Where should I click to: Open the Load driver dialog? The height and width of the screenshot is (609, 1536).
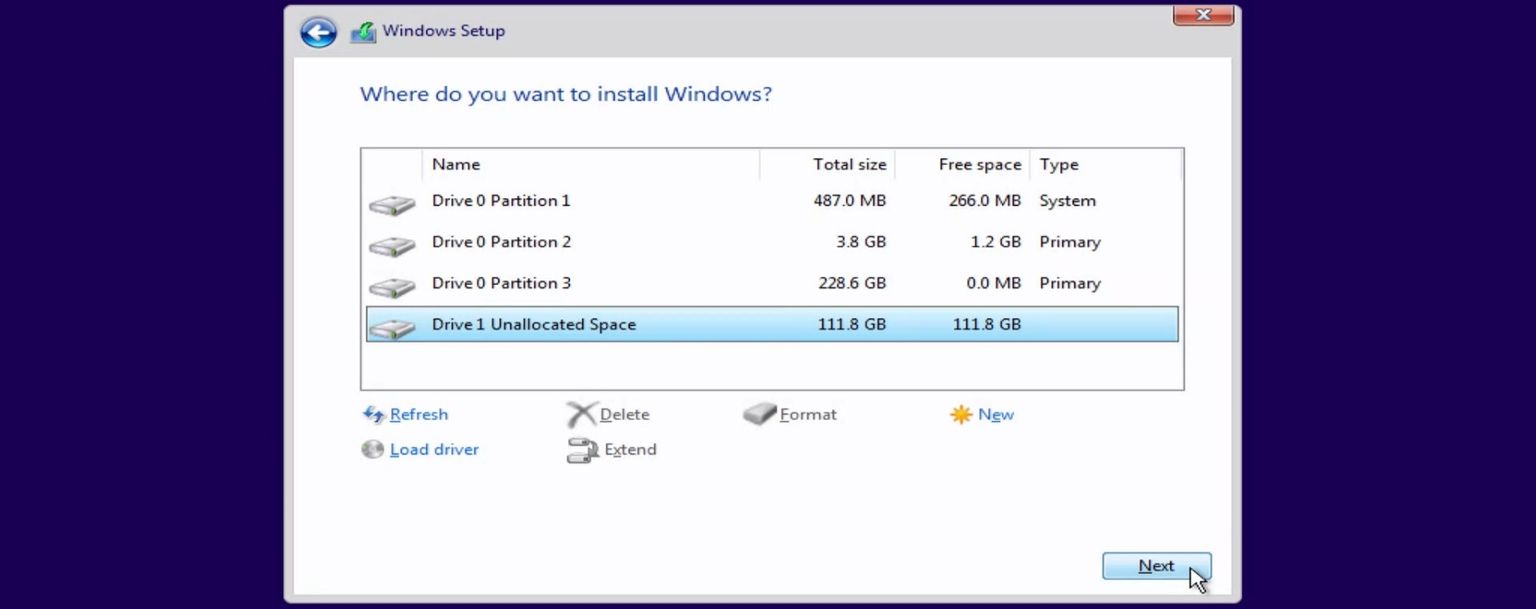point(434,449)
